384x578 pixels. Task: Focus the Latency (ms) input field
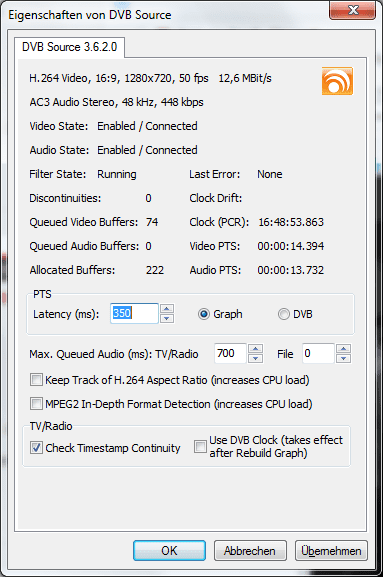click(134, 314)
